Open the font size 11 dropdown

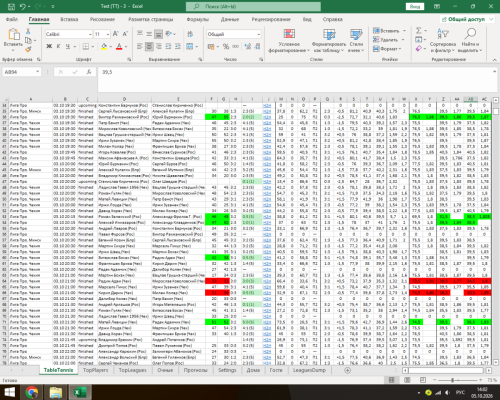tap(108, 34)
